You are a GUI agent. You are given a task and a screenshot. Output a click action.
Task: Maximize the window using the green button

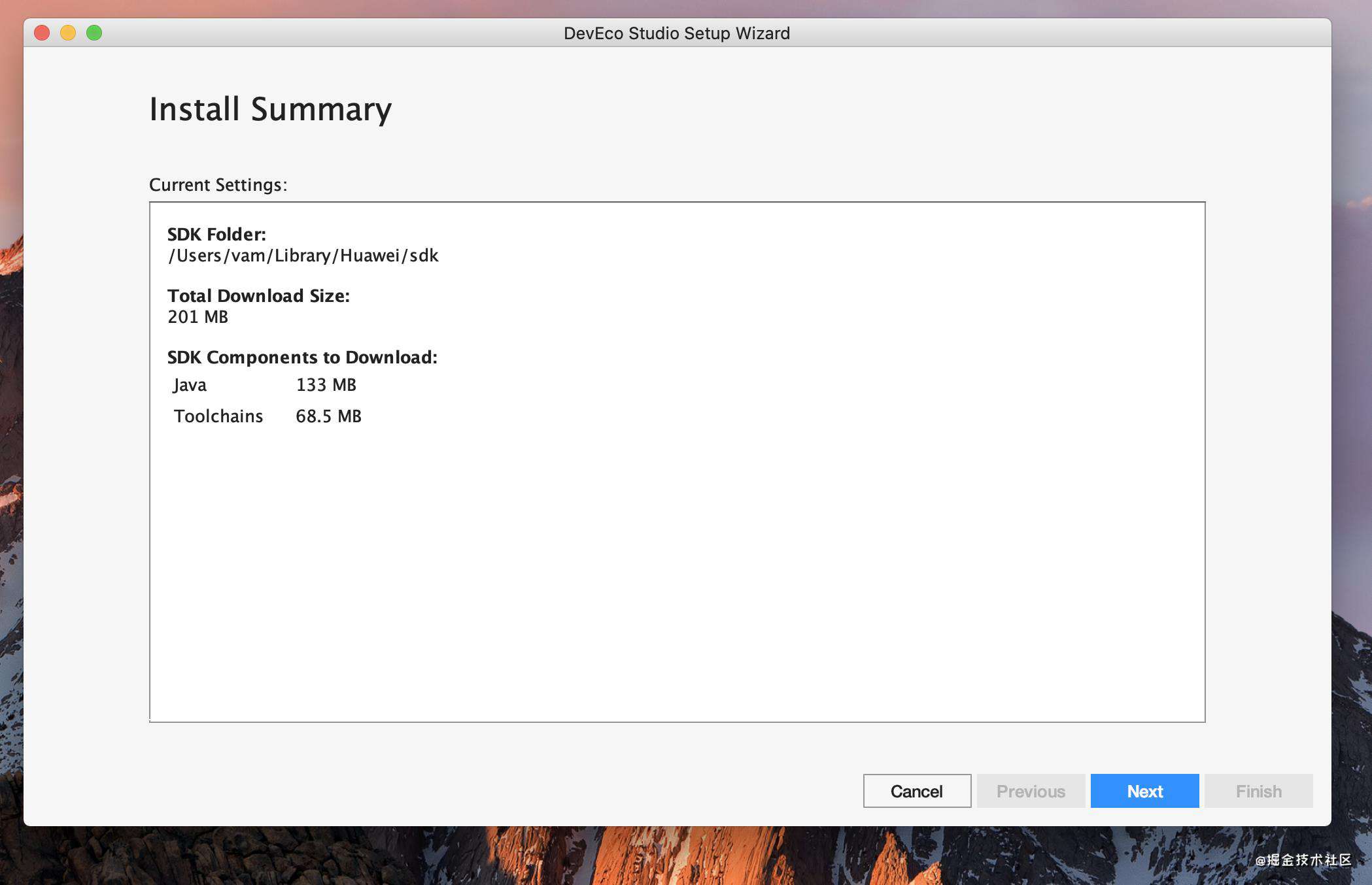94,33
